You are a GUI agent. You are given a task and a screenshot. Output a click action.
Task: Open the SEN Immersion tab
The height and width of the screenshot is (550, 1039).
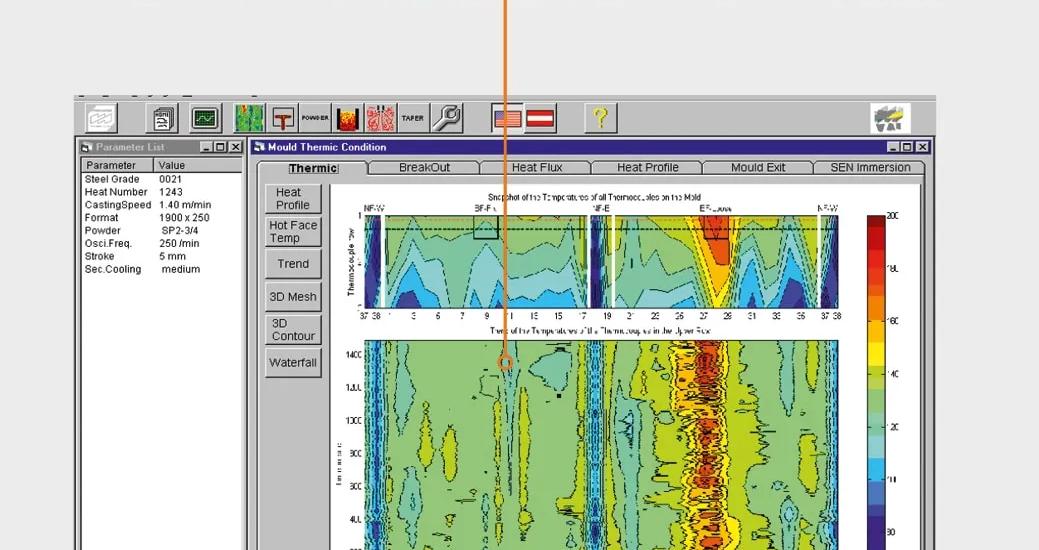(x=870, y=168)
